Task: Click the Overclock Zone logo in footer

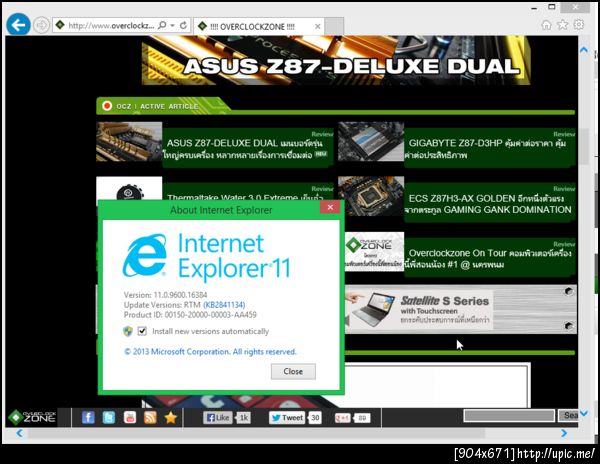Action: [33, 417]
